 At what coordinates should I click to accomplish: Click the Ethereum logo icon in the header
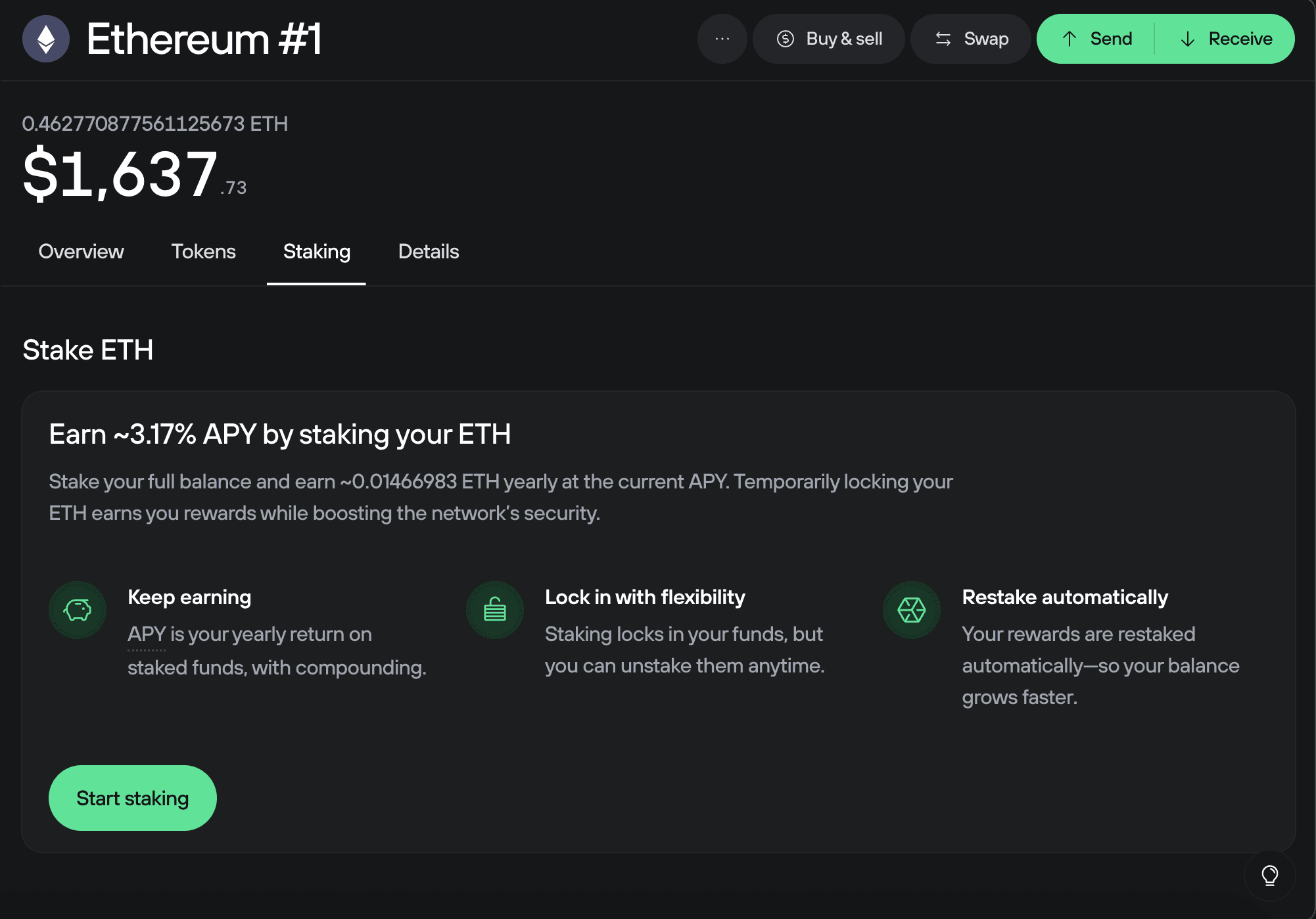point(46,39)
